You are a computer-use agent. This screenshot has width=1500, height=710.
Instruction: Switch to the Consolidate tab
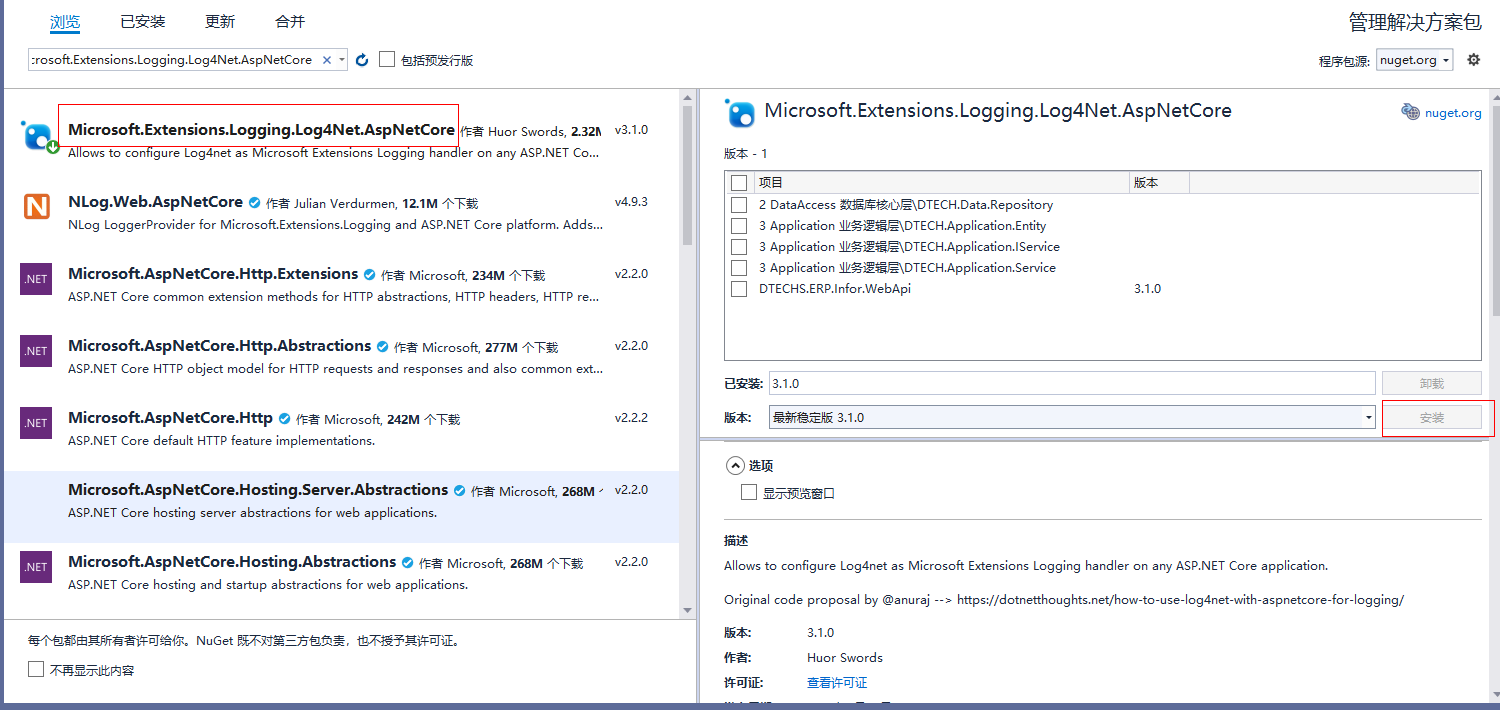290,21
